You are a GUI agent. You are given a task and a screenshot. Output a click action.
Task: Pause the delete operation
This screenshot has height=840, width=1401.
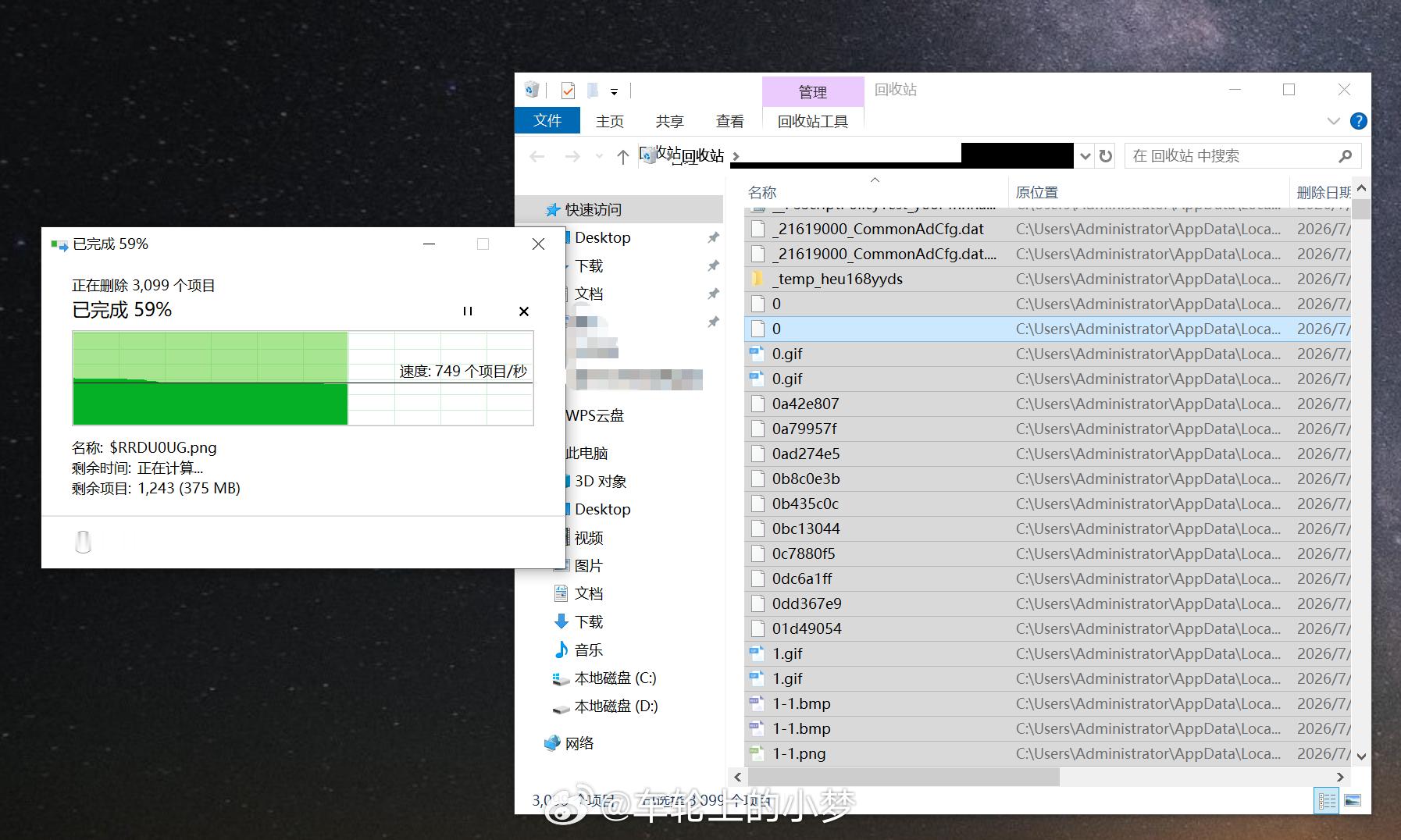point(468,311)
